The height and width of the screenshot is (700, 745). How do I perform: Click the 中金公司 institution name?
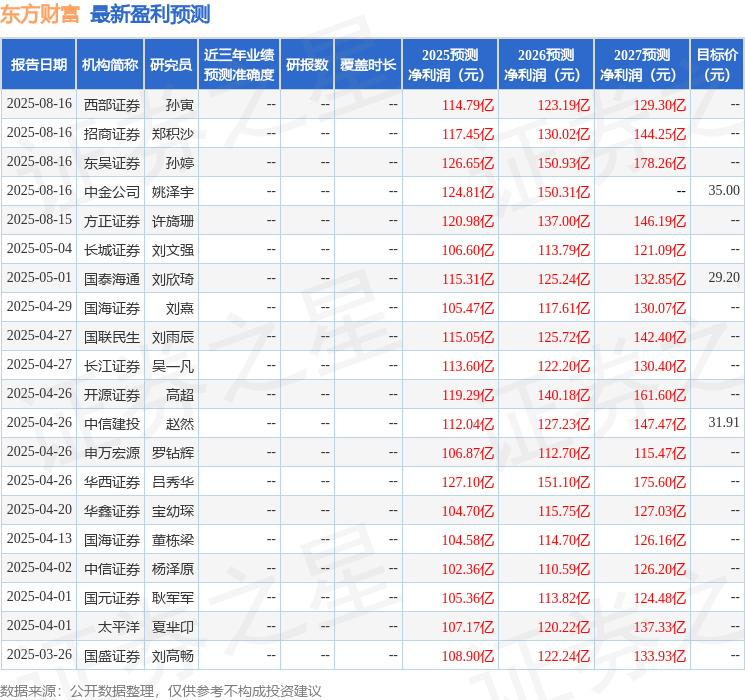(112, 191)
